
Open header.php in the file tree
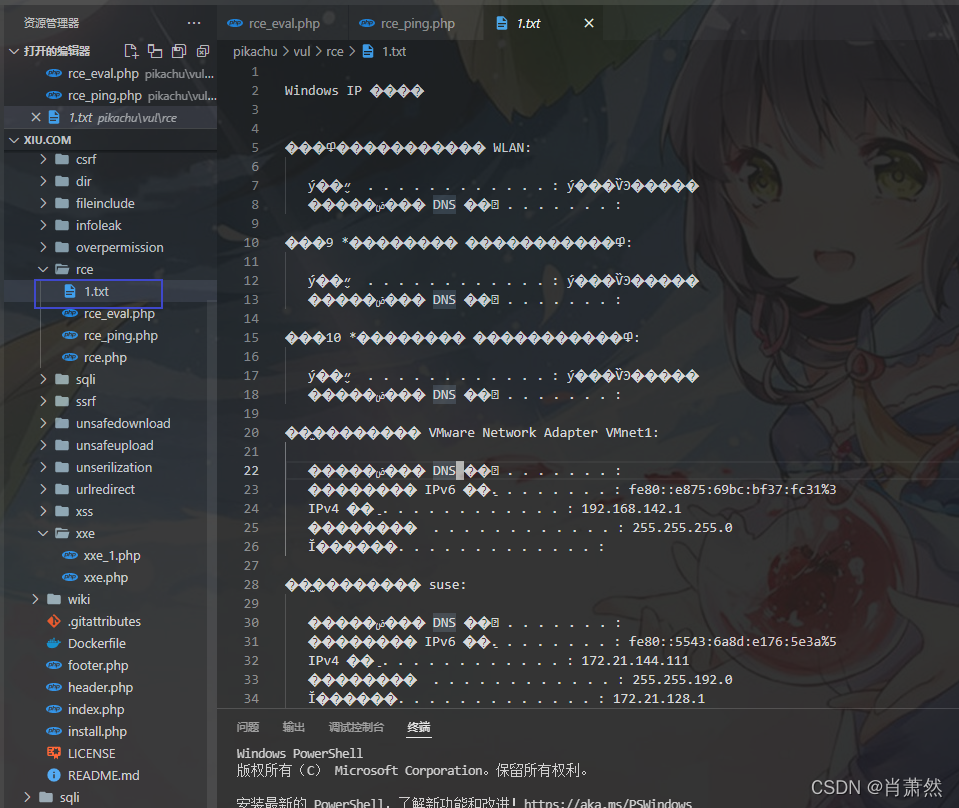100,688
